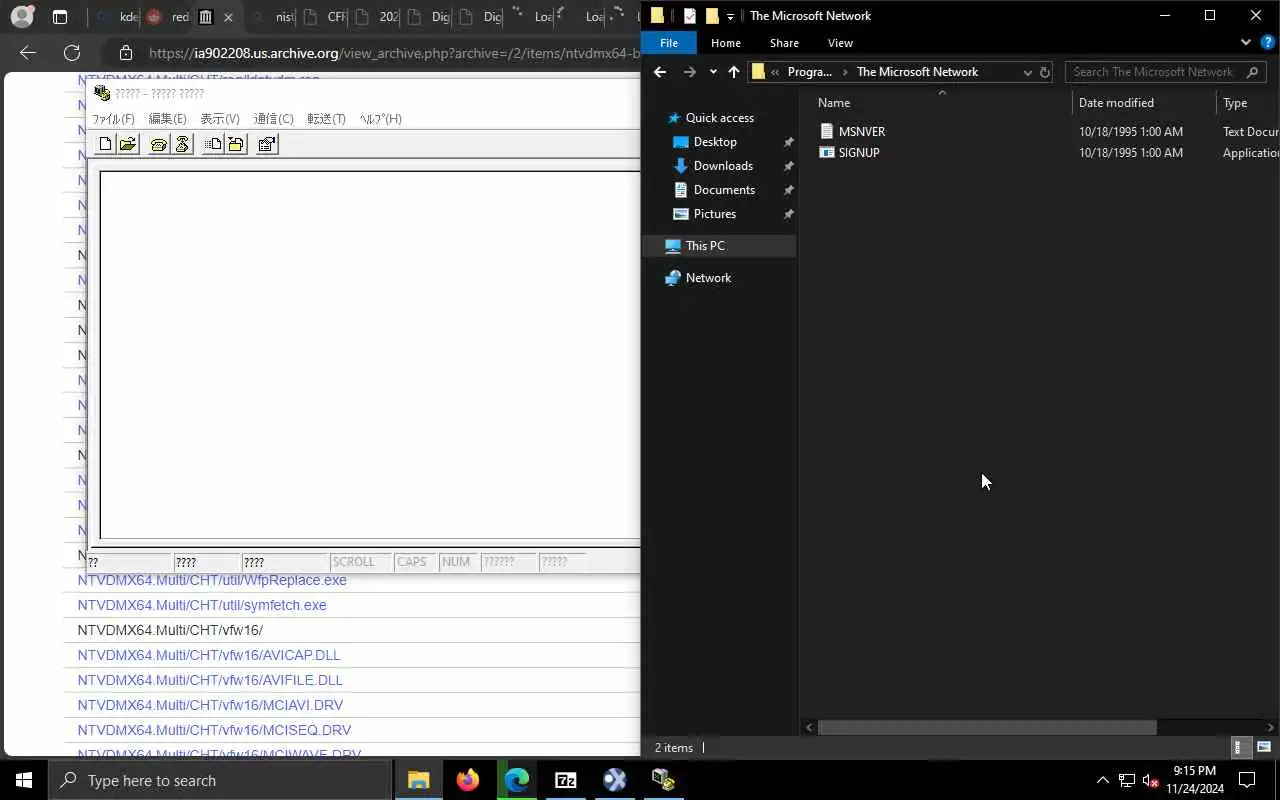Select Network in navigation pane

coord(708,278)
